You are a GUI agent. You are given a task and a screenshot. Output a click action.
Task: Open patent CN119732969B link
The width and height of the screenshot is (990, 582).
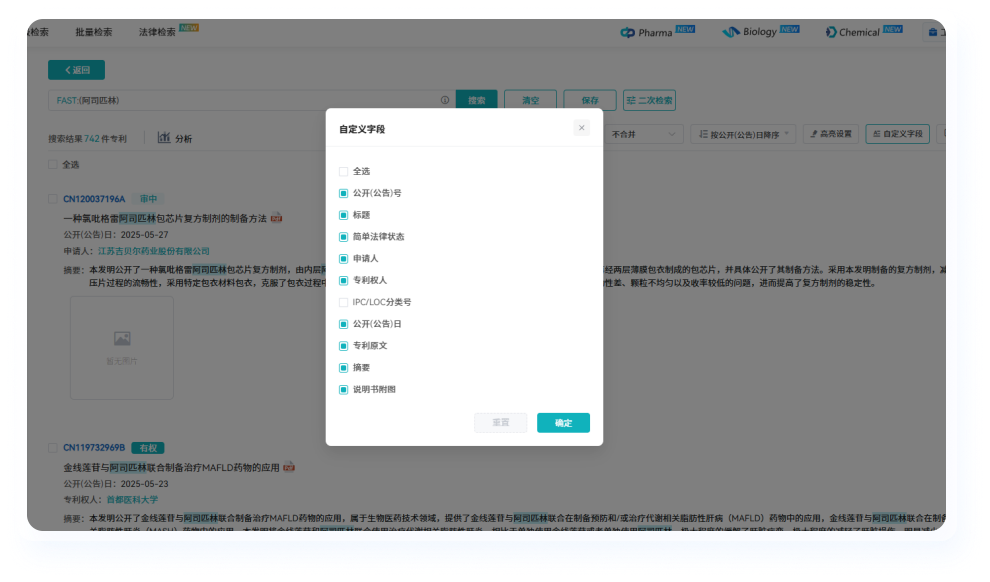[94, 448]
